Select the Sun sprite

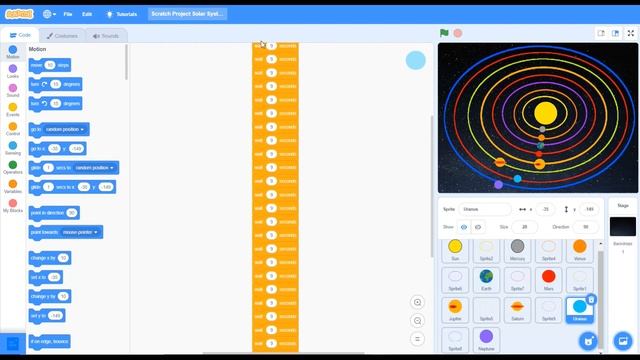tap(455, 250)
